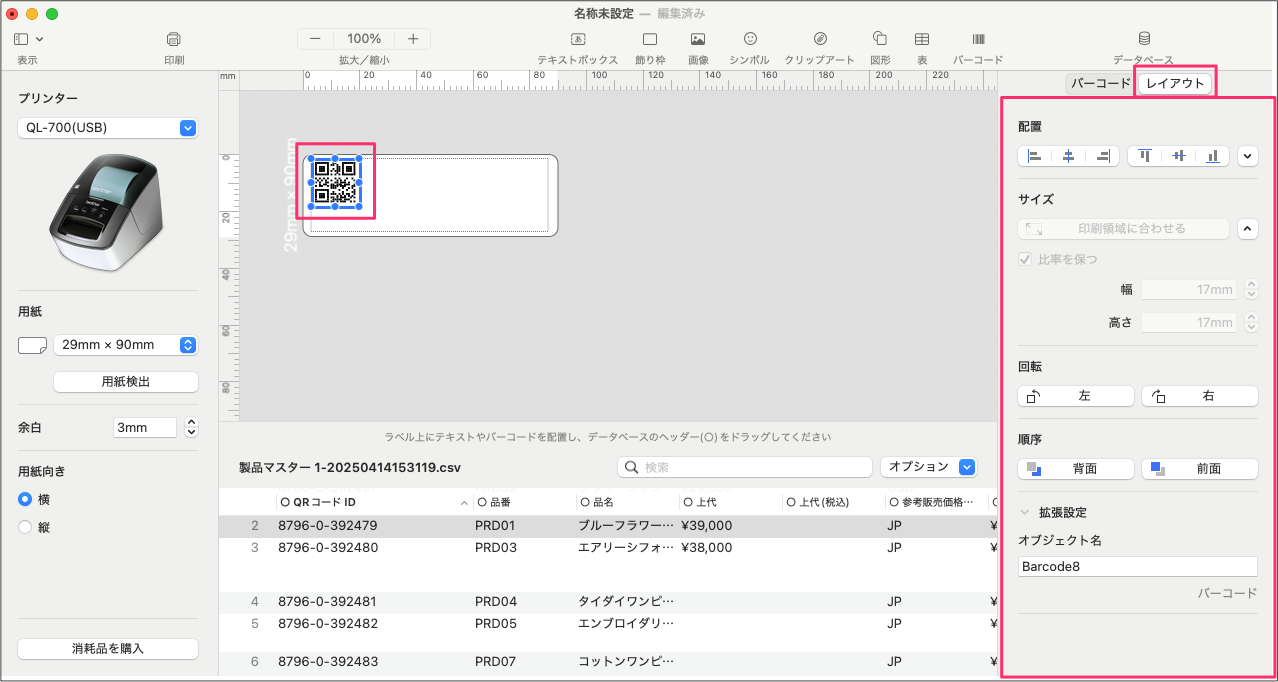This screenshot has width=1278, height=682.
Task: Rotate object left (左)
Action: click(1076, 396)
